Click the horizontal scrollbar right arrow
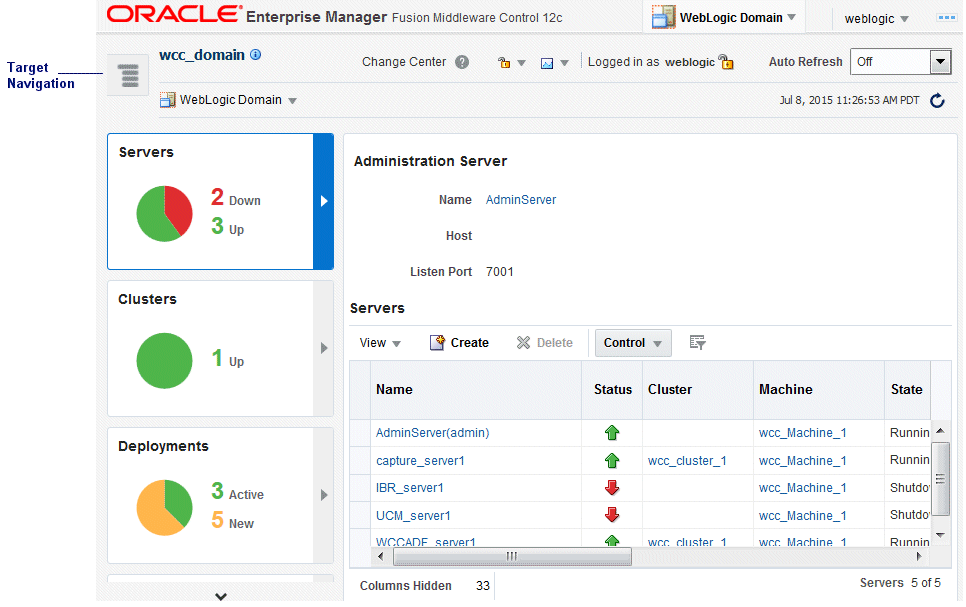Image resolution: width=966 pixels, height=607 pixels. tap(919, 556)
